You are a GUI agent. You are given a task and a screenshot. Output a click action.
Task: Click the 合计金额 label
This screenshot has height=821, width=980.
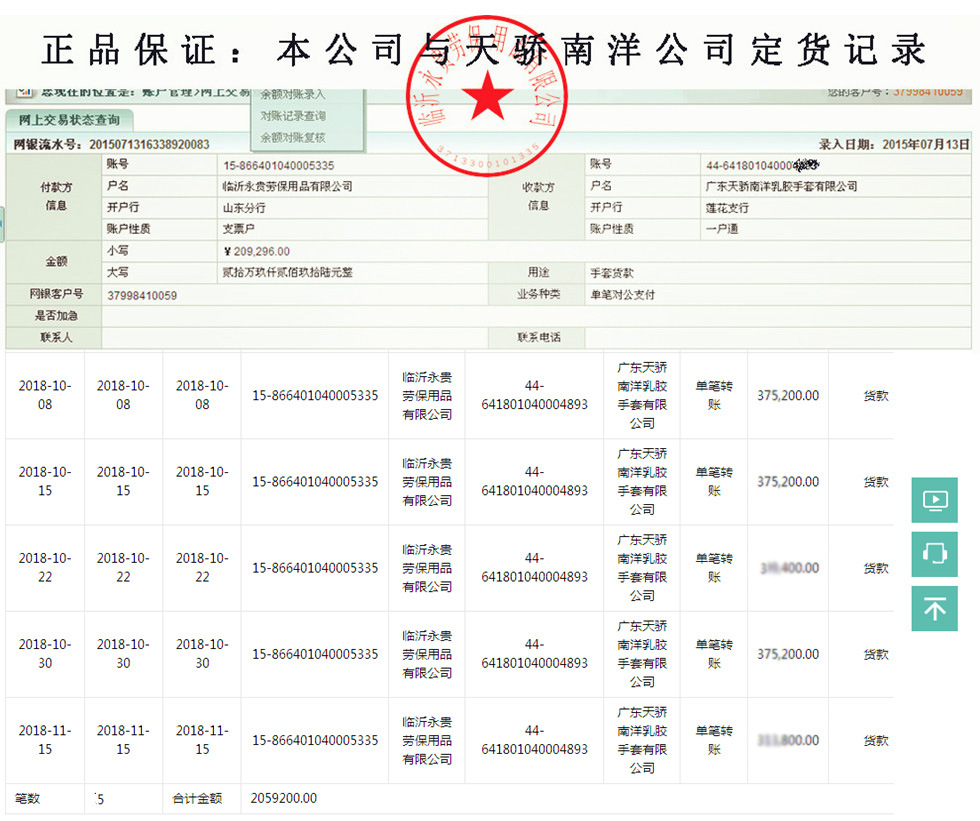click(x=198, y=798)
